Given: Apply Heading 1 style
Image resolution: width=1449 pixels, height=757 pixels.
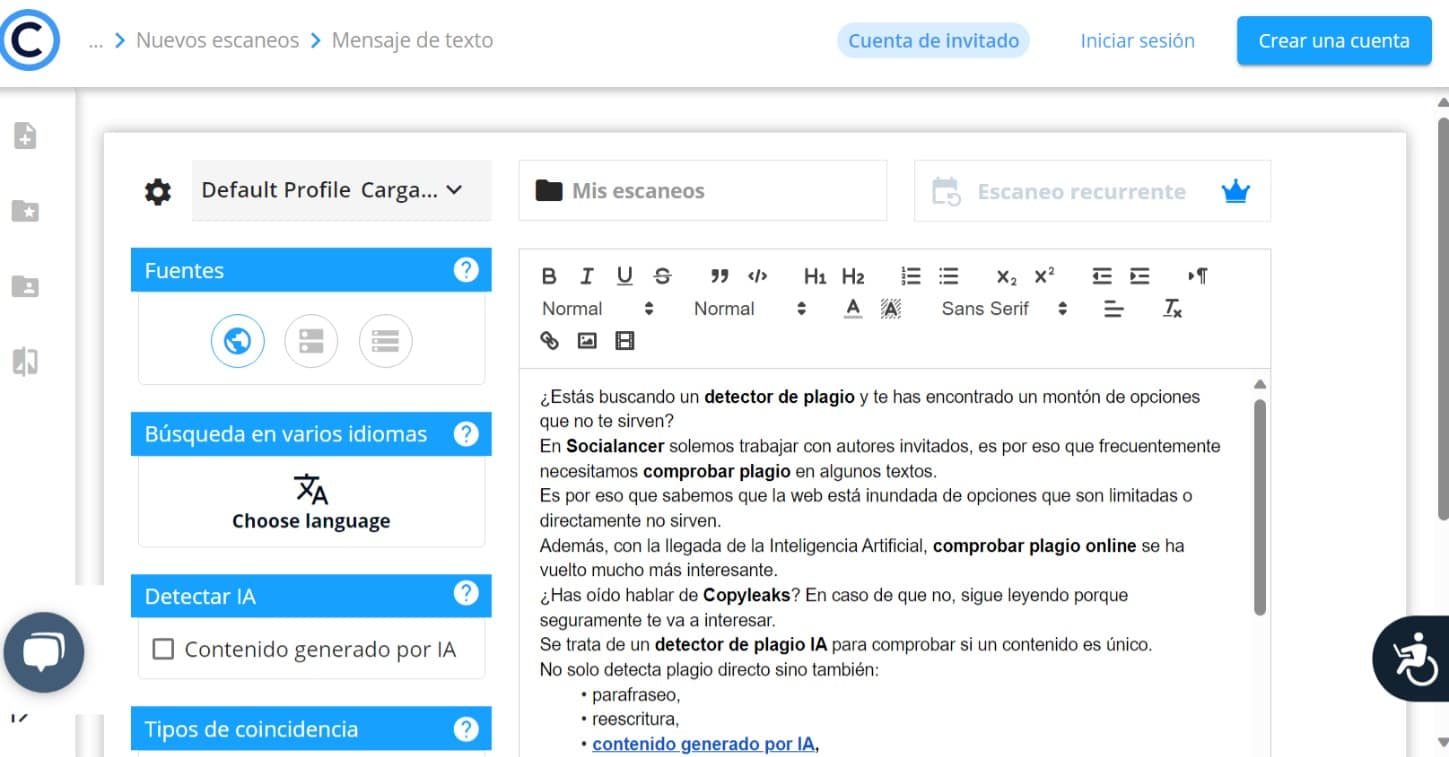Looking at the screenshot, I should [815, 276].
